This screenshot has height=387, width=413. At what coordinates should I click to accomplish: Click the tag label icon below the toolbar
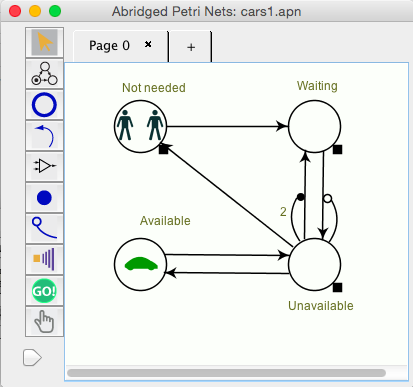tap(32, 358)
